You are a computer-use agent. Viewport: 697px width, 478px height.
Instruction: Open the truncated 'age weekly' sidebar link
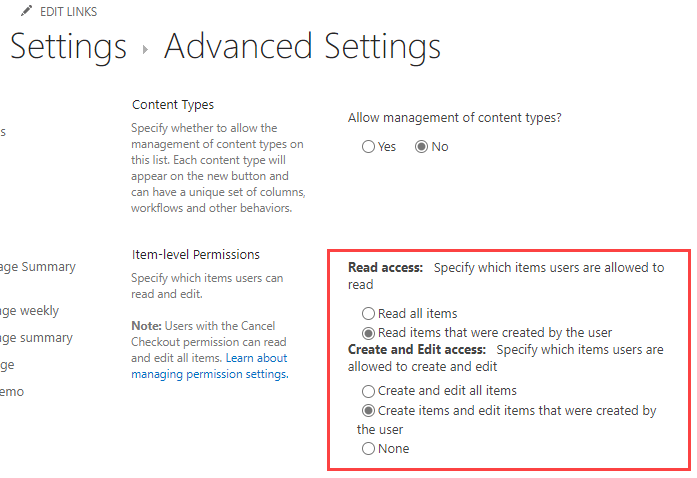[30, 311]
